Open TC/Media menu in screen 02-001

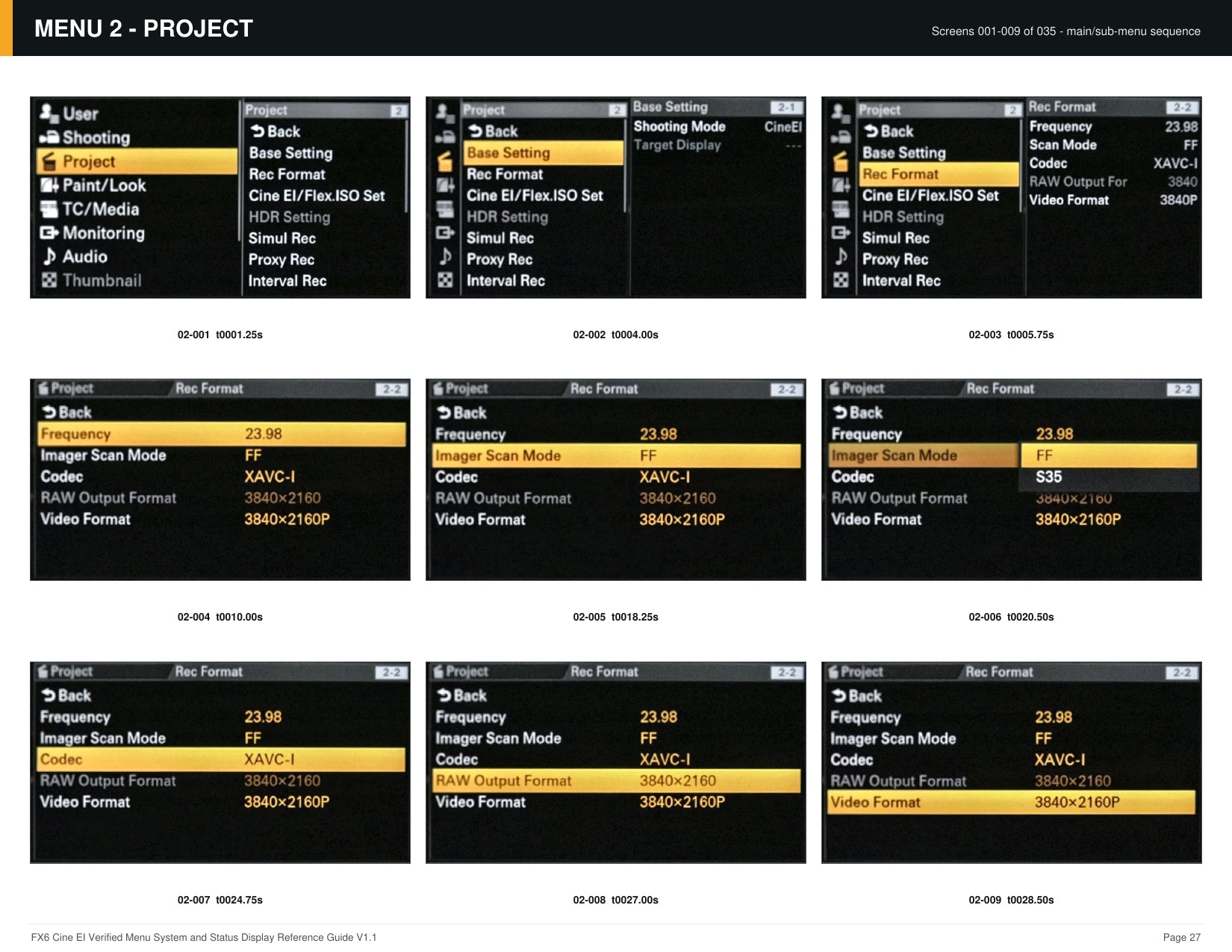[137, 209]
